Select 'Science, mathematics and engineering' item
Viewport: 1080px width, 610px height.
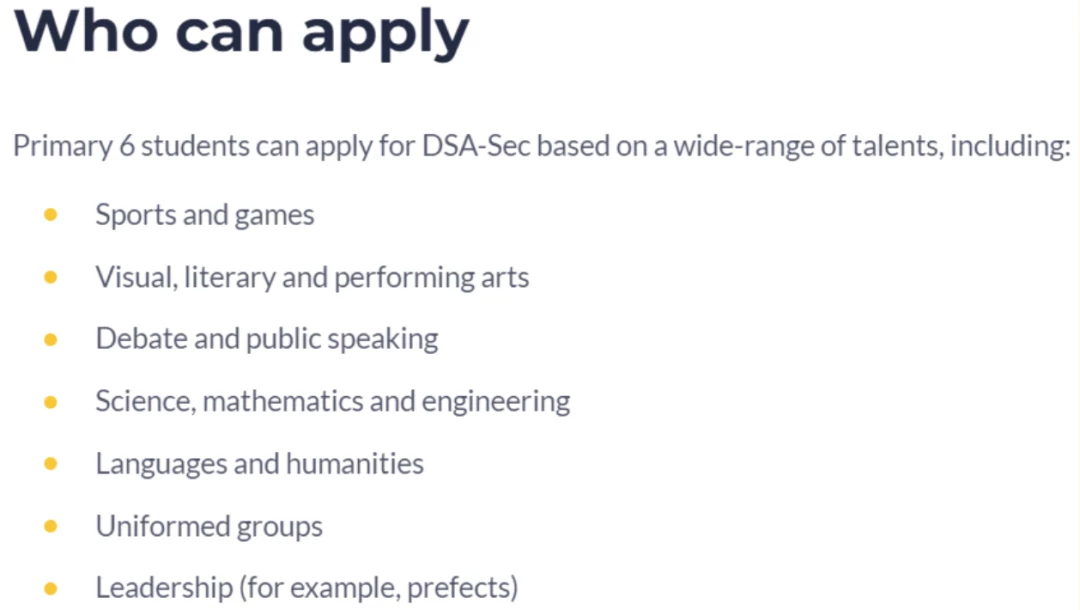[x=333, y=402]
